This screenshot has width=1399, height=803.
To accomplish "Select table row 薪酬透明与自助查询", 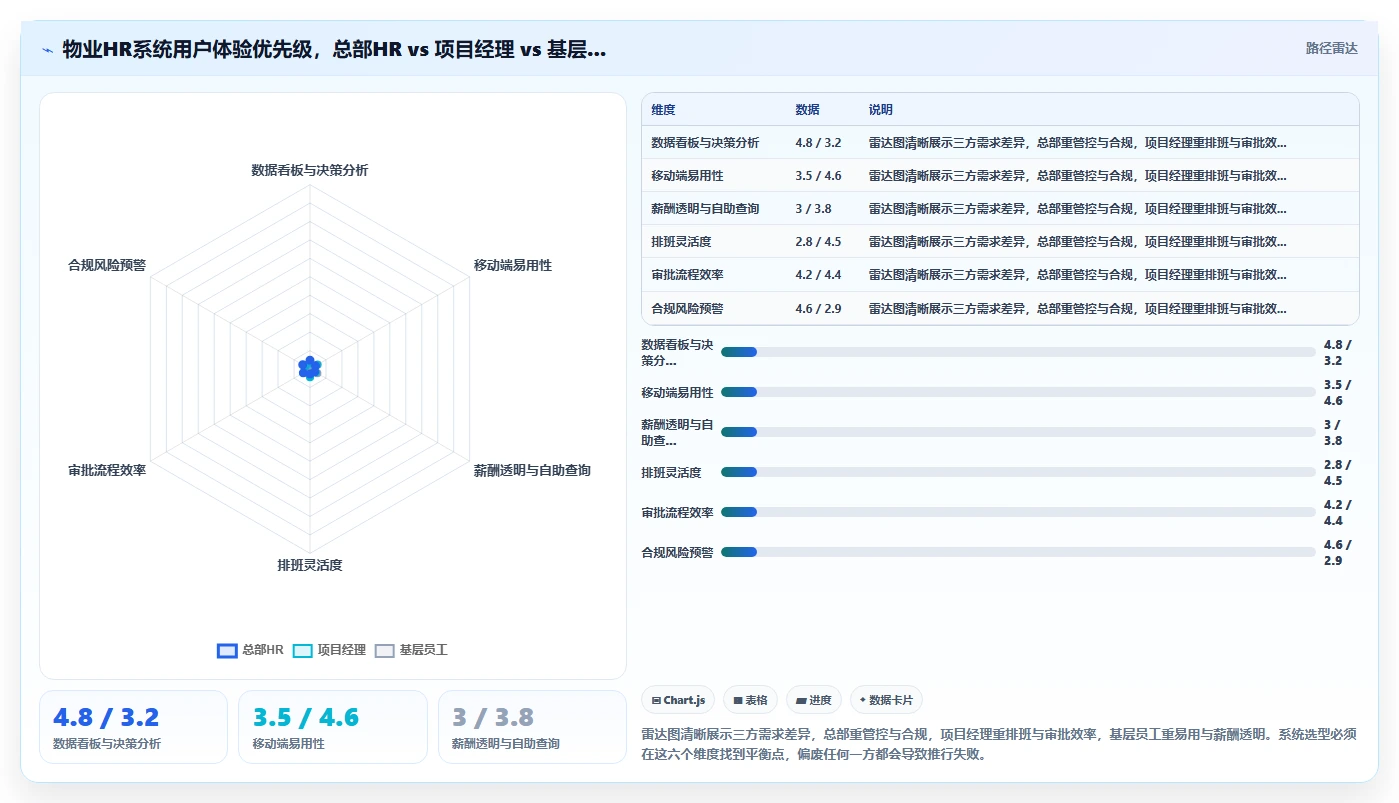I will [1000, 209].
